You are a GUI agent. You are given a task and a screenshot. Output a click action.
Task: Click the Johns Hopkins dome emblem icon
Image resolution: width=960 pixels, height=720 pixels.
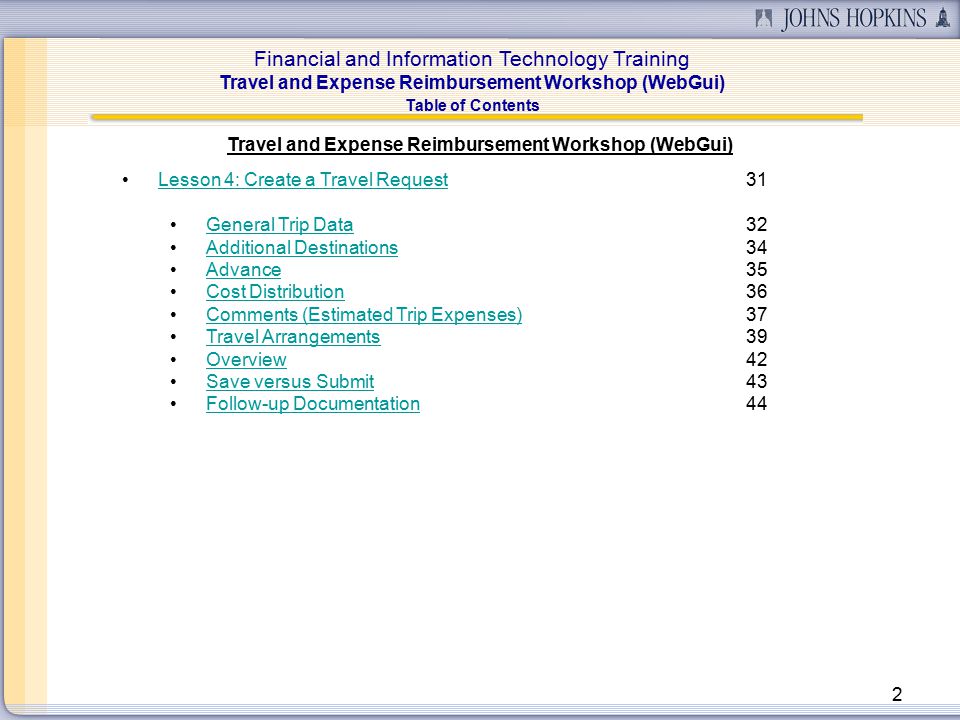[x=943, y=18]
